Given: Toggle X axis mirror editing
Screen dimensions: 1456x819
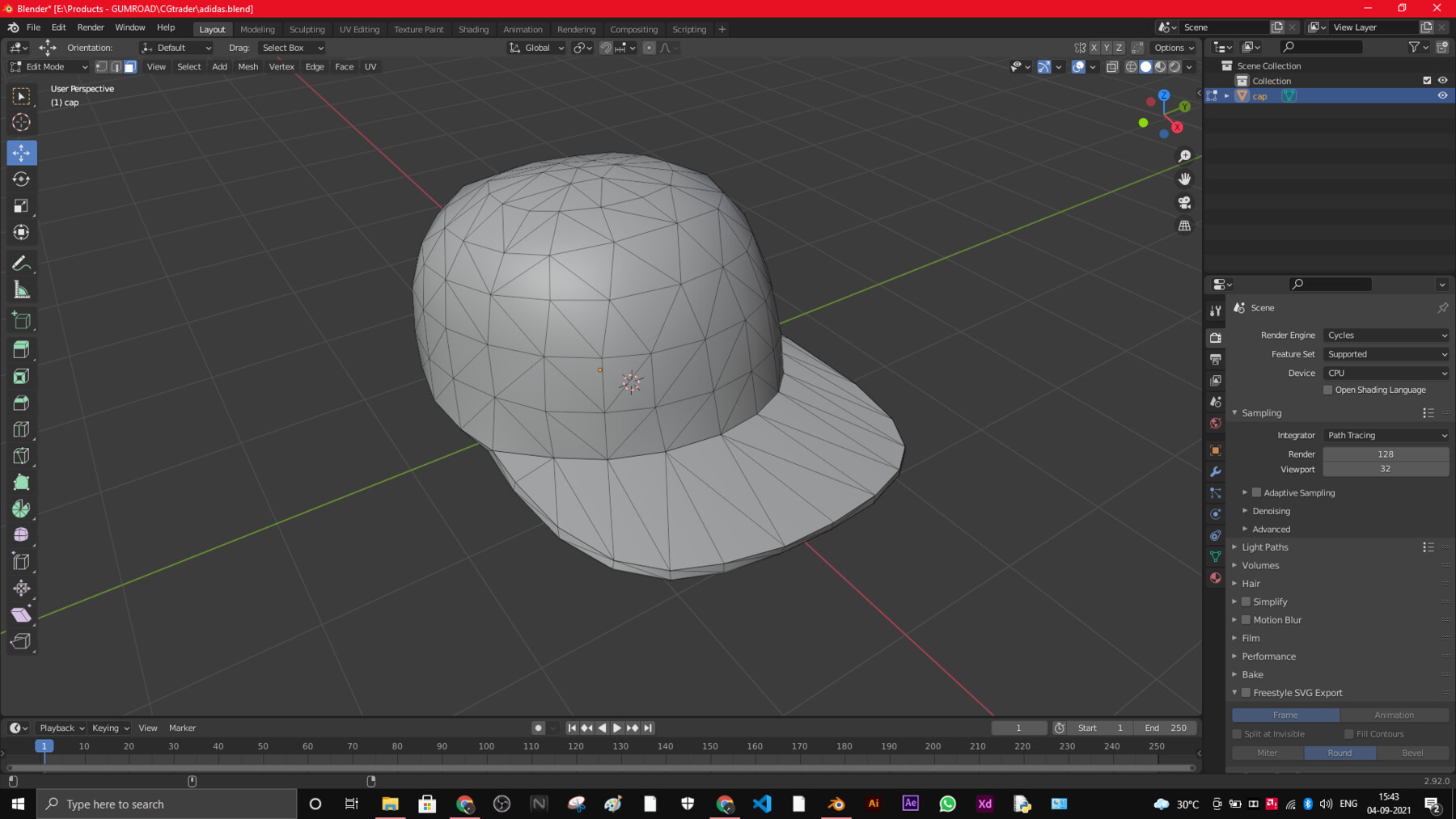Looking at the screenshot, I should [x=1094, y=48].
